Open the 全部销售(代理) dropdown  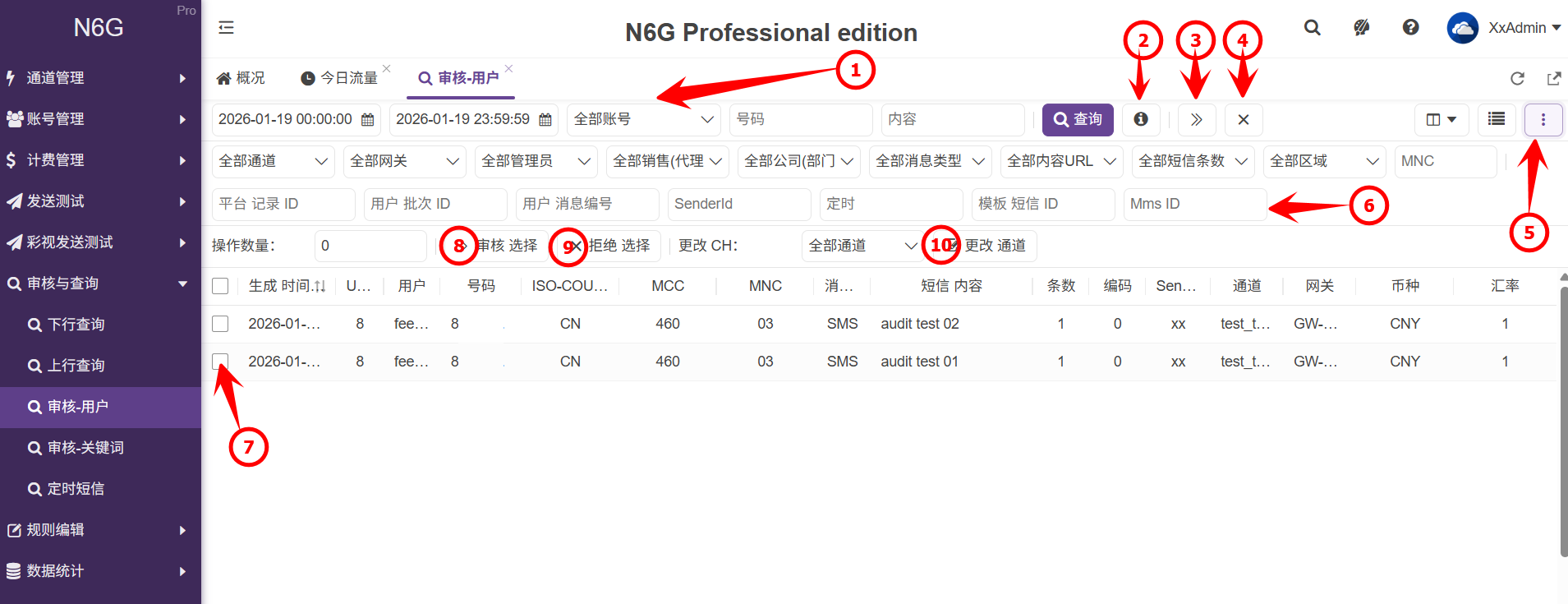[x=668, y=161]
